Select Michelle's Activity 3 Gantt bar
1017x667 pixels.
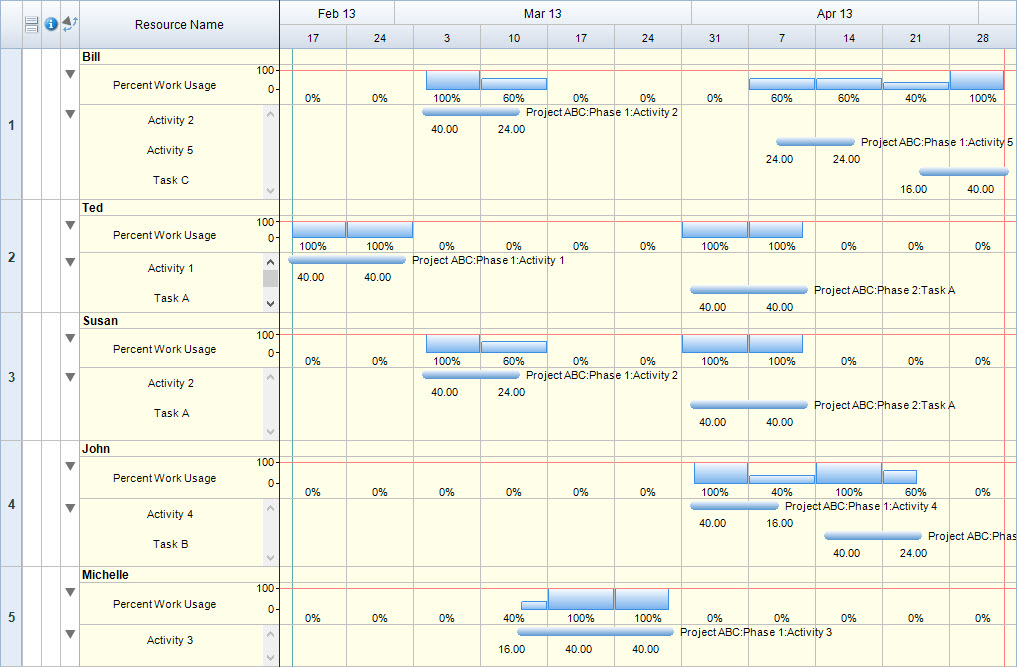tap(595, 632)
